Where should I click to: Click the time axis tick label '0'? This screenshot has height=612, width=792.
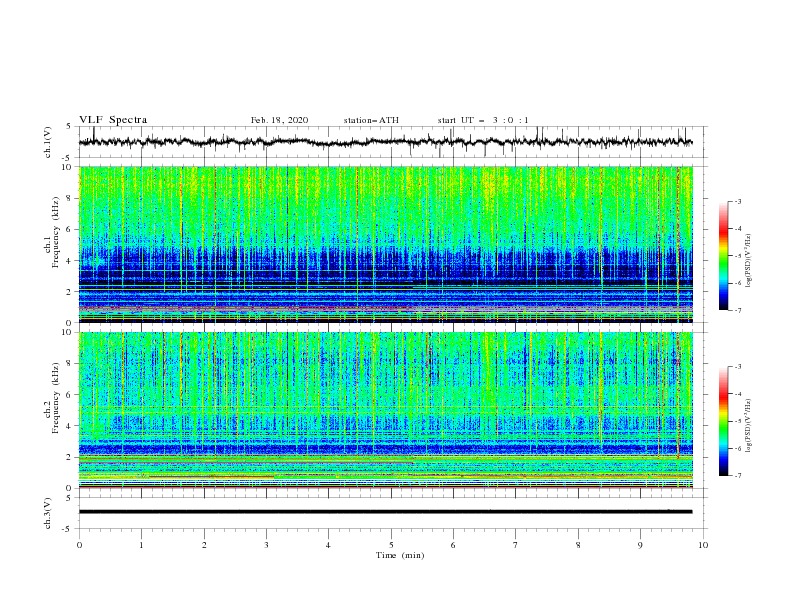[79, 545]
